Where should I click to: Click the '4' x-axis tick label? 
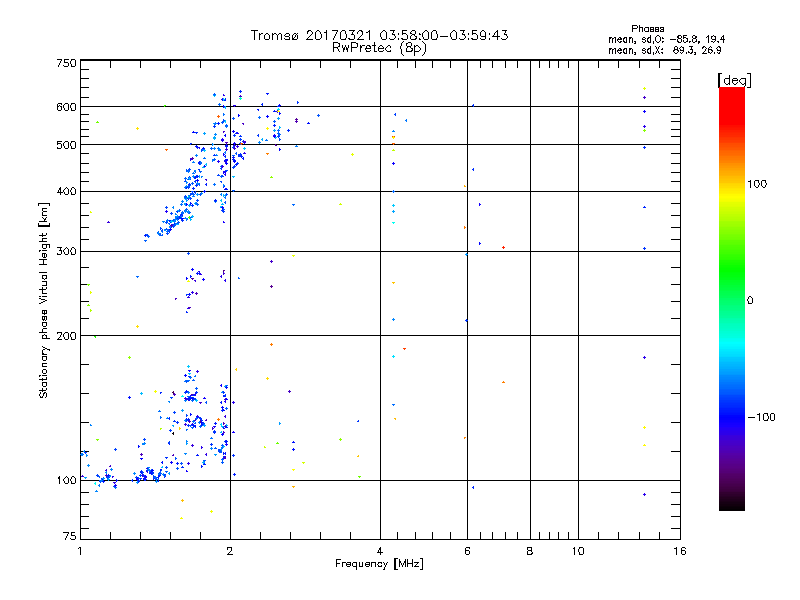click(380, 551)
